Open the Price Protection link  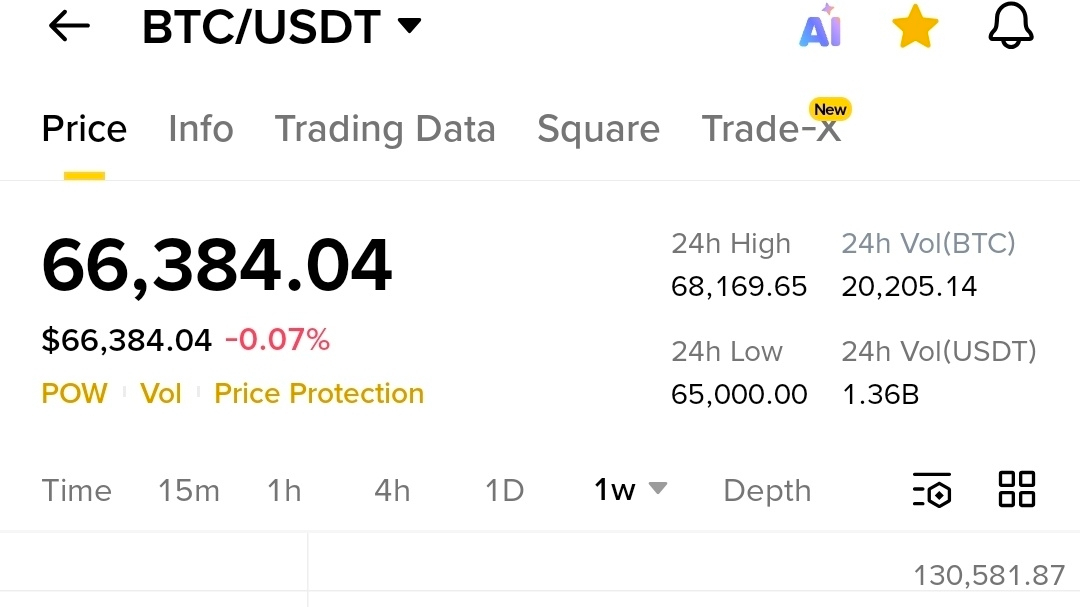319,393
